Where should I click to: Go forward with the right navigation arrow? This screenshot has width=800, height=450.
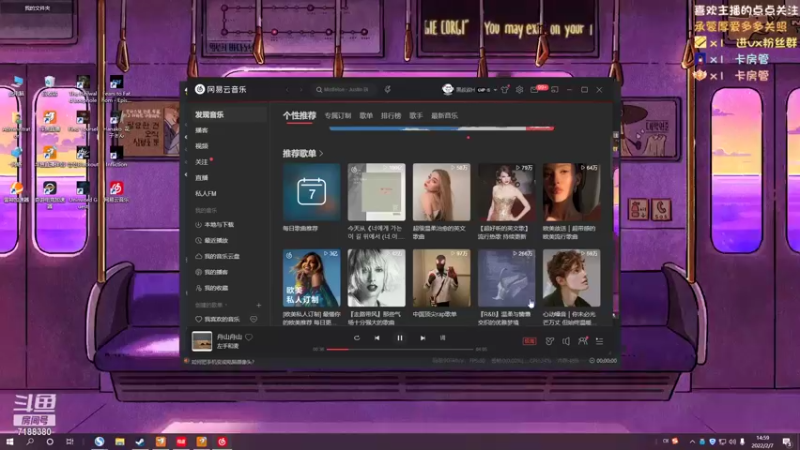301,90
